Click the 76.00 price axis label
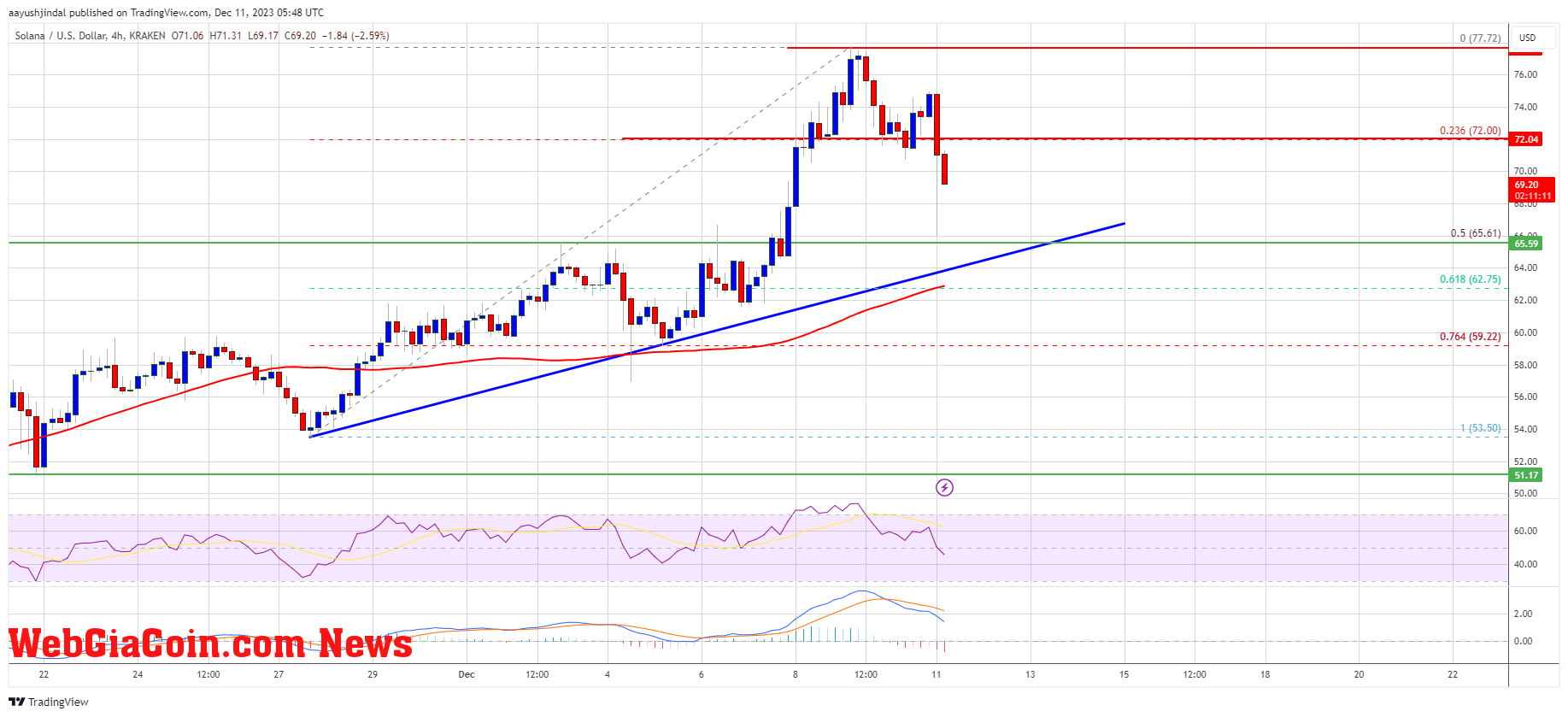1568x717 pixels. [x=1524, y=75]
